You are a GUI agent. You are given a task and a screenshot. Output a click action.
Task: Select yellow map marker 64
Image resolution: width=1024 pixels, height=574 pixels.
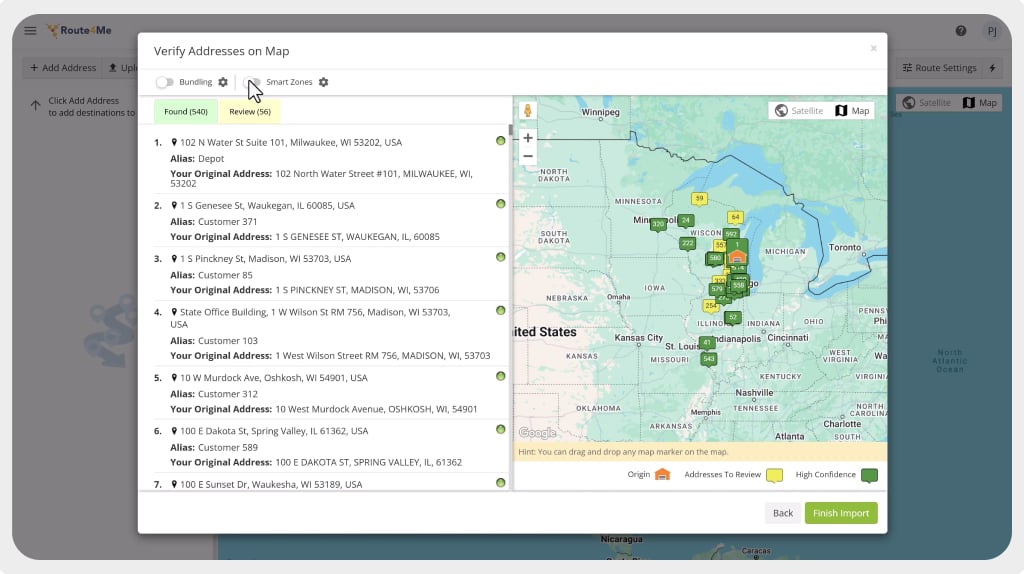[735, 217]
